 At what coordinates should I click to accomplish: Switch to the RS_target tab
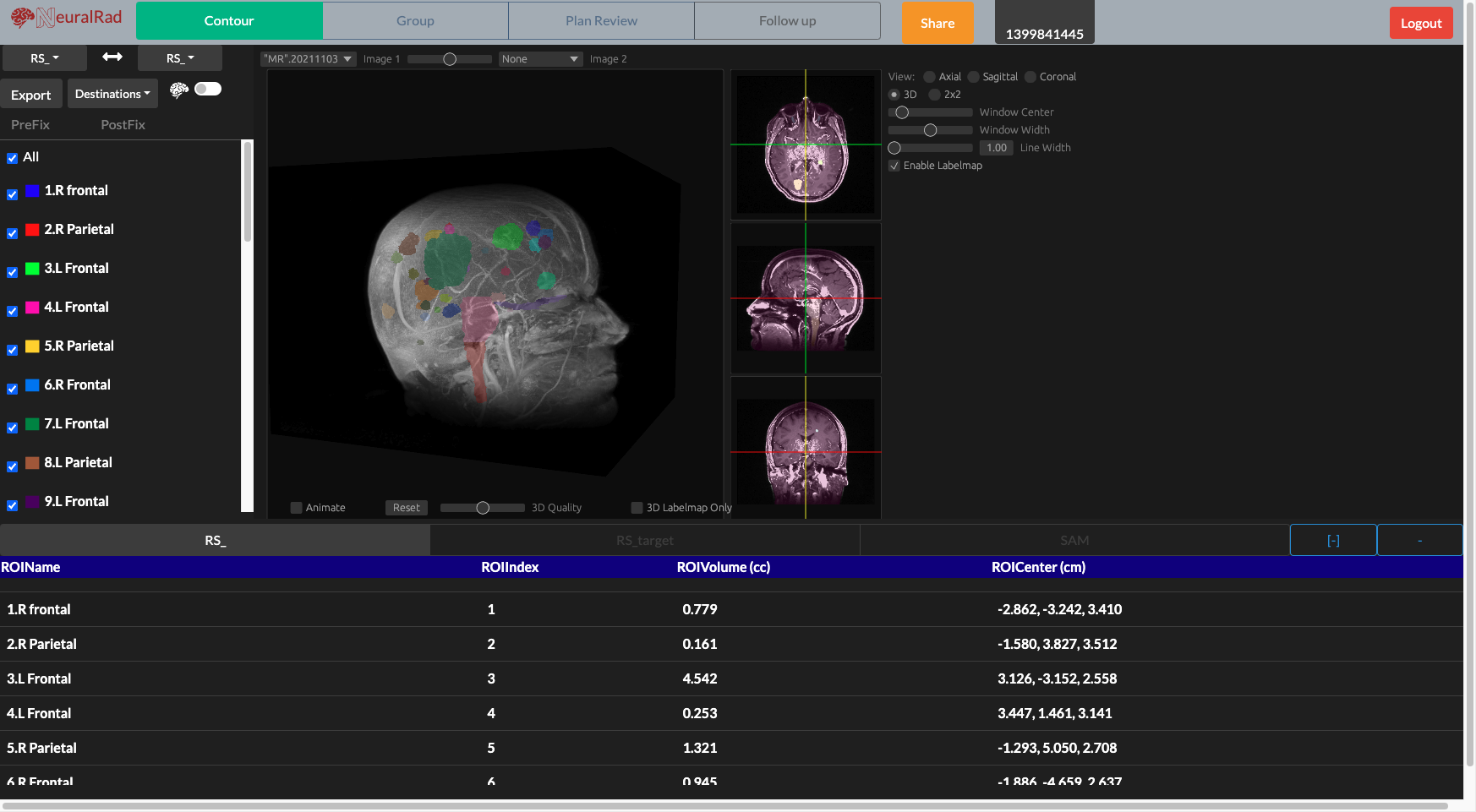[644, 540]
